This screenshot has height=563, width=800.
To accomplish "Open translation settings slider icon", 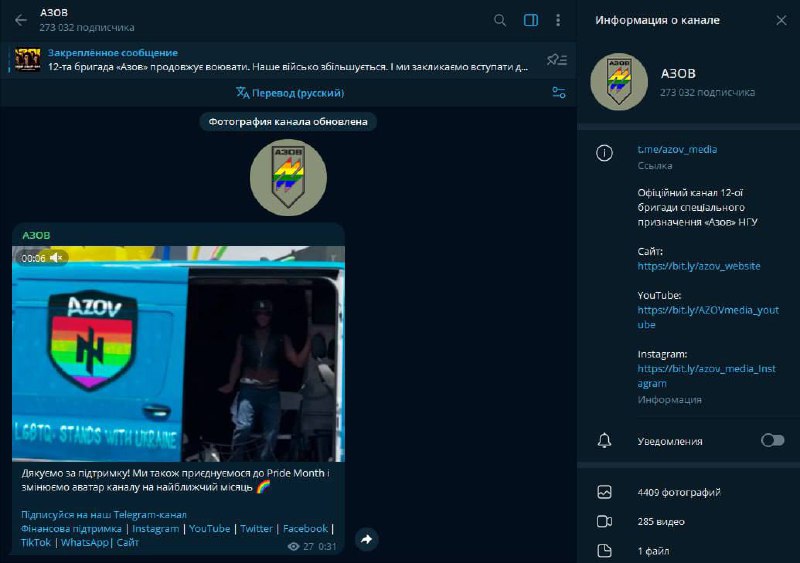I will (x=559, y=93).
